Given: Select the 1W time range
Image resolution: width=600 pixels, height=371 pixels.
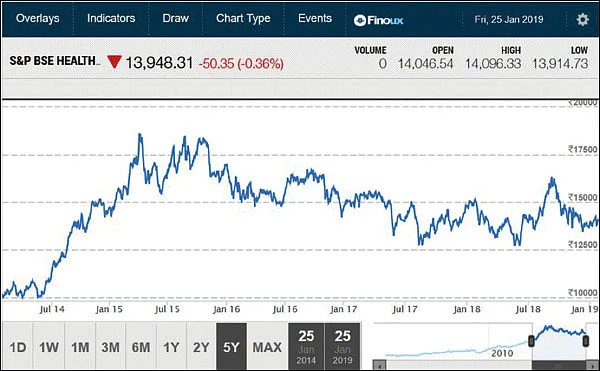Looking at the screenshot, I should point(49,347).
